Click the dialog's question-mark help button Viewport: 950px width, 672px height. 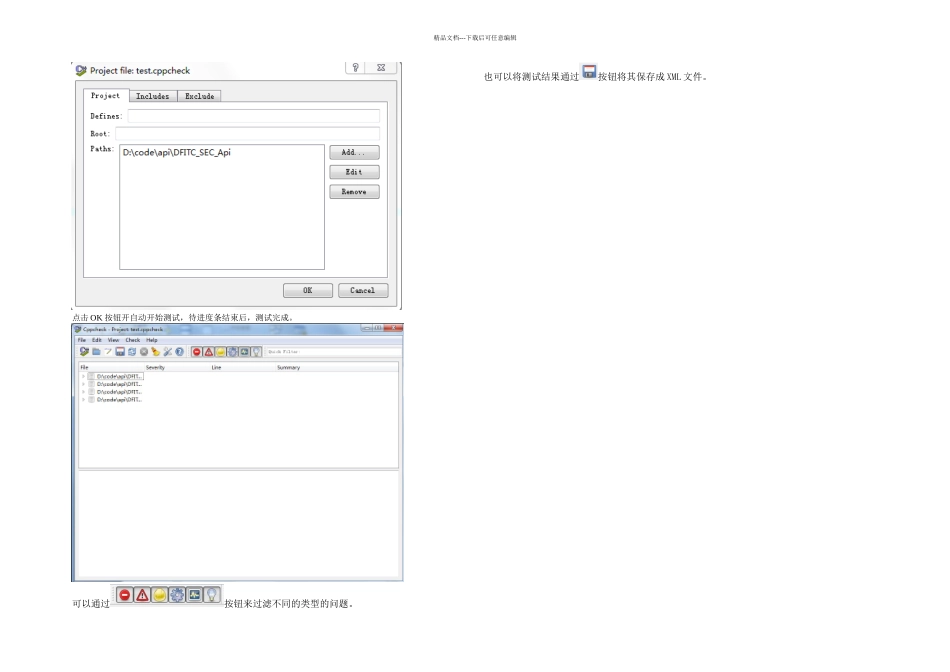tap(356, 67)
